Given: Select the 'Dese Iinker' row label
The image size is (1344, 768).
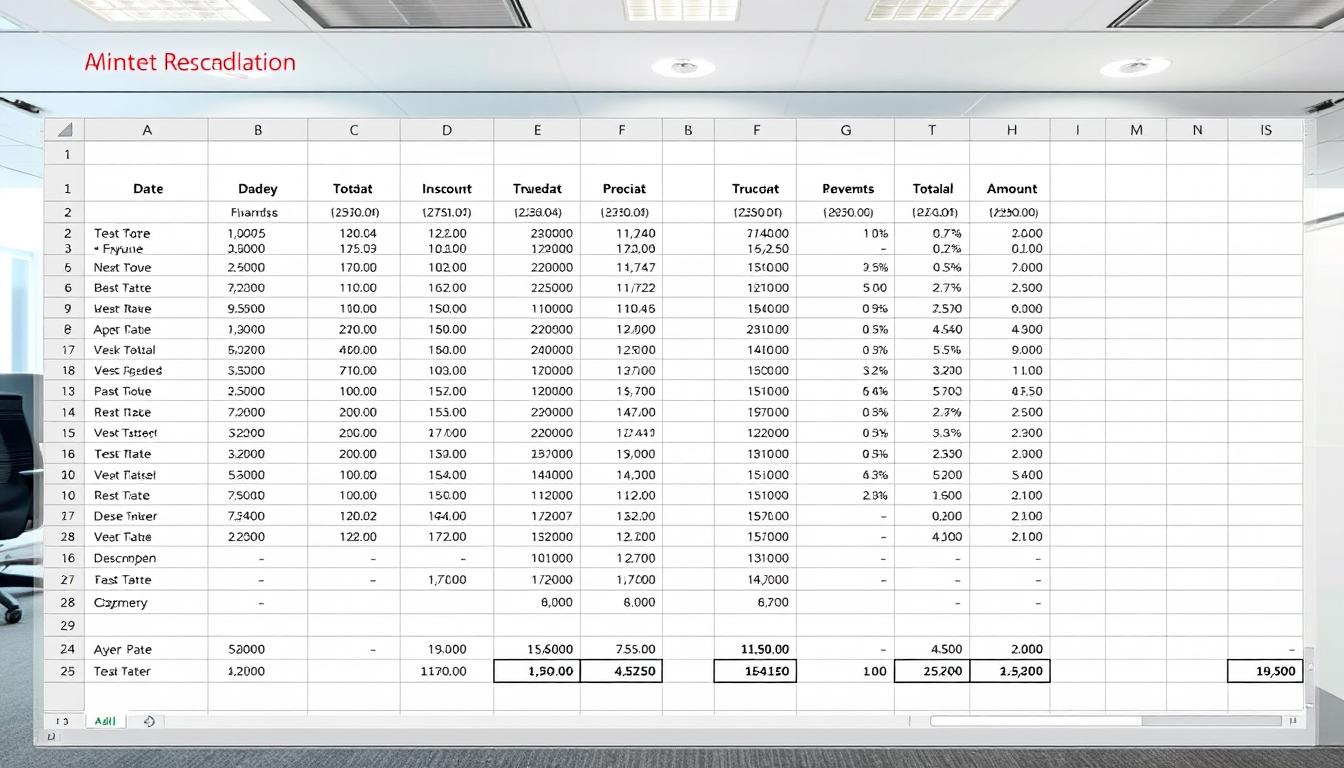Looking at the screenshot, I should coord(125,516).
